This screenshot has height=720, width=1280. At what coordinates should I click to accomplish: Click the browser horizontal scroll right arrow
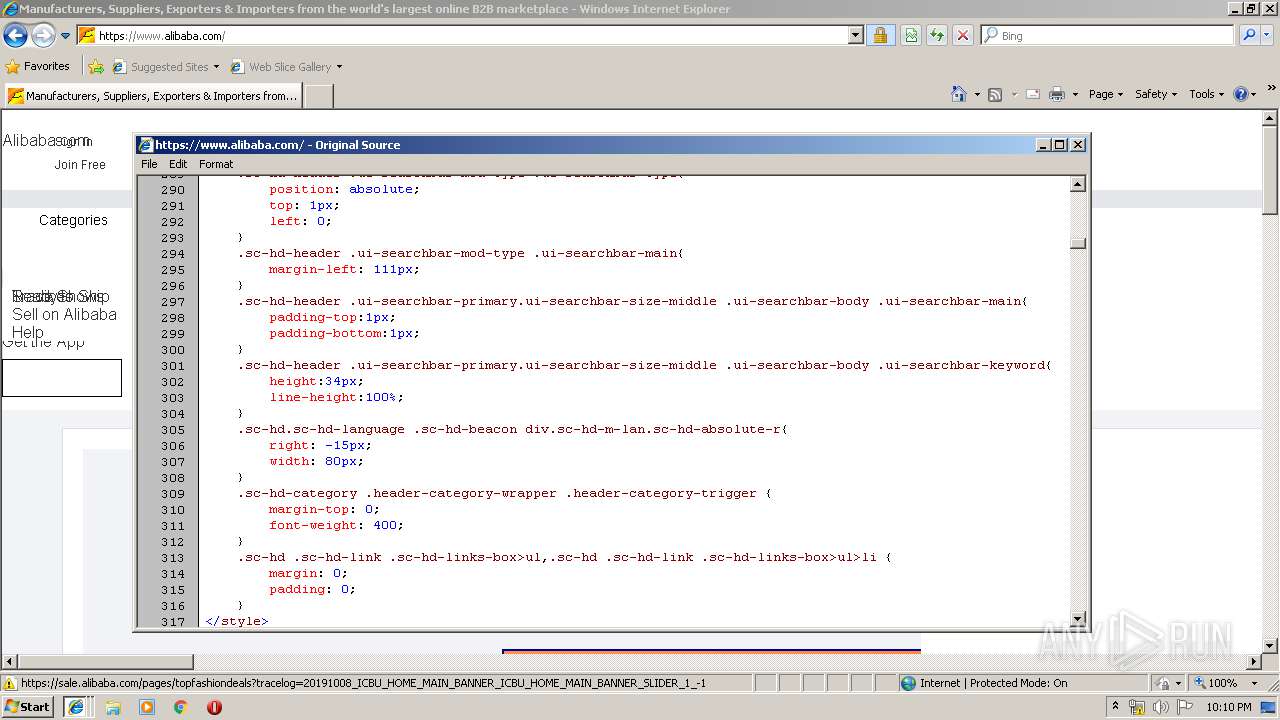pyautogui.click(x=1254, y=662)
